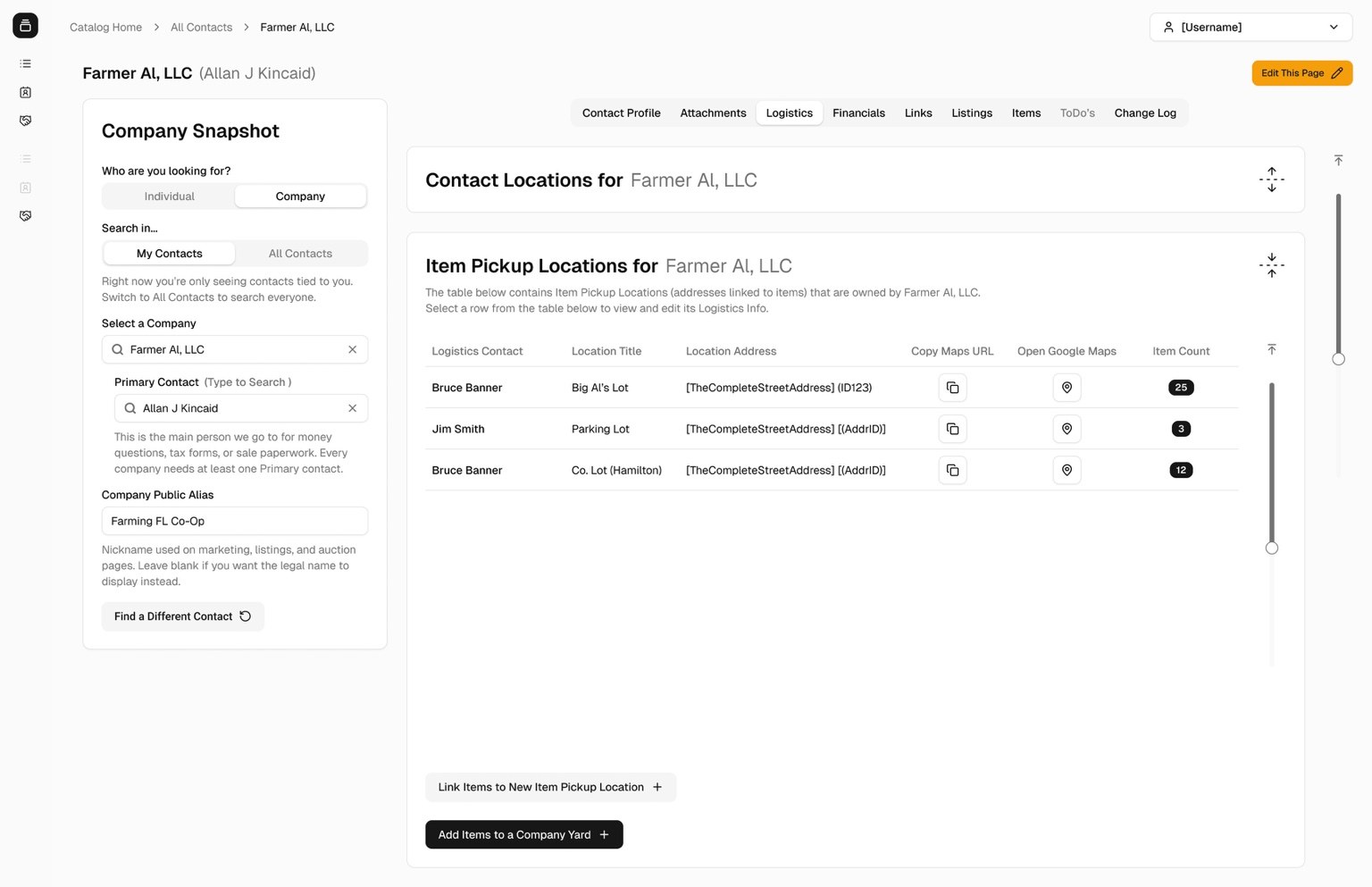Open the list icon in left sidebar
Viewport: 1372px width, 887px height.
pyautogui.click(x=25, y=63)
